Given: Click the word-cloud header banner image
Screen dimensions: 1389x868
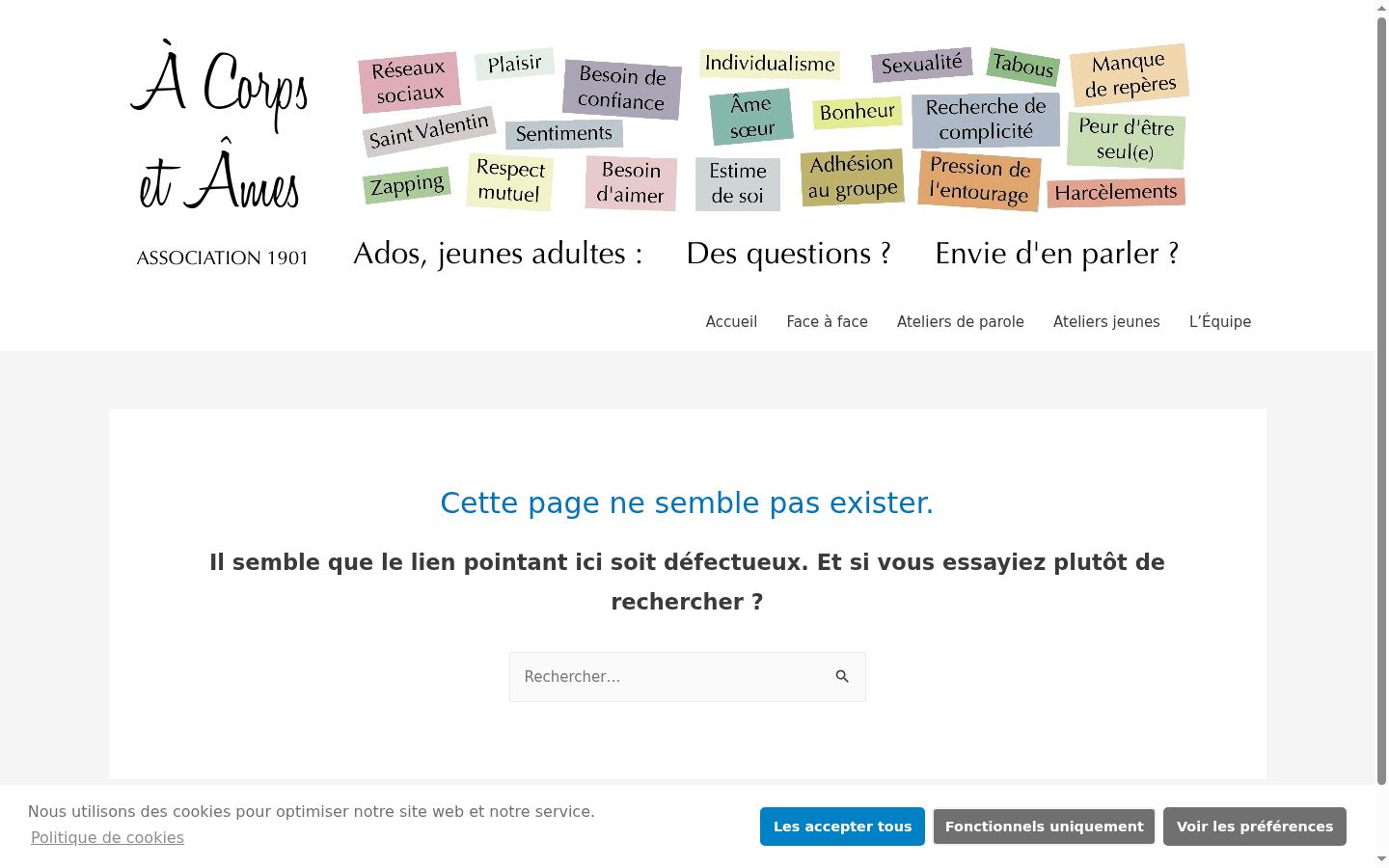Looking at the screenshot, I should pos(772,127).
